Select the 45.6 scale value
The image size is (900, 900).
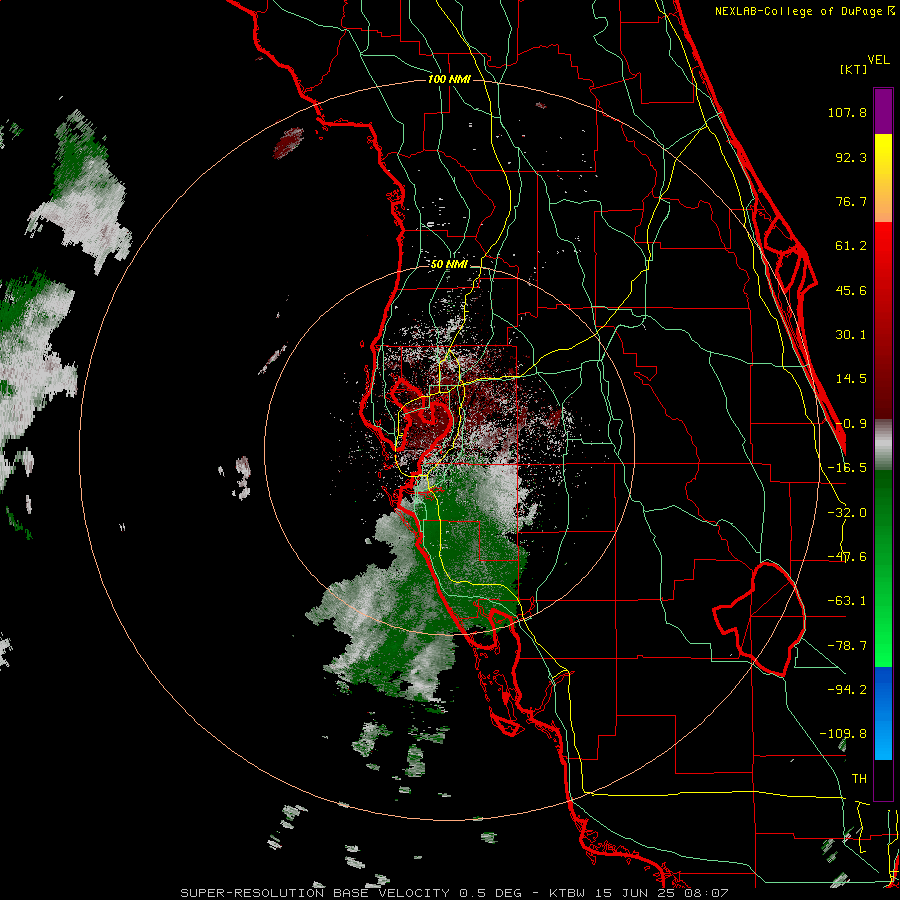tap(851, 290)
